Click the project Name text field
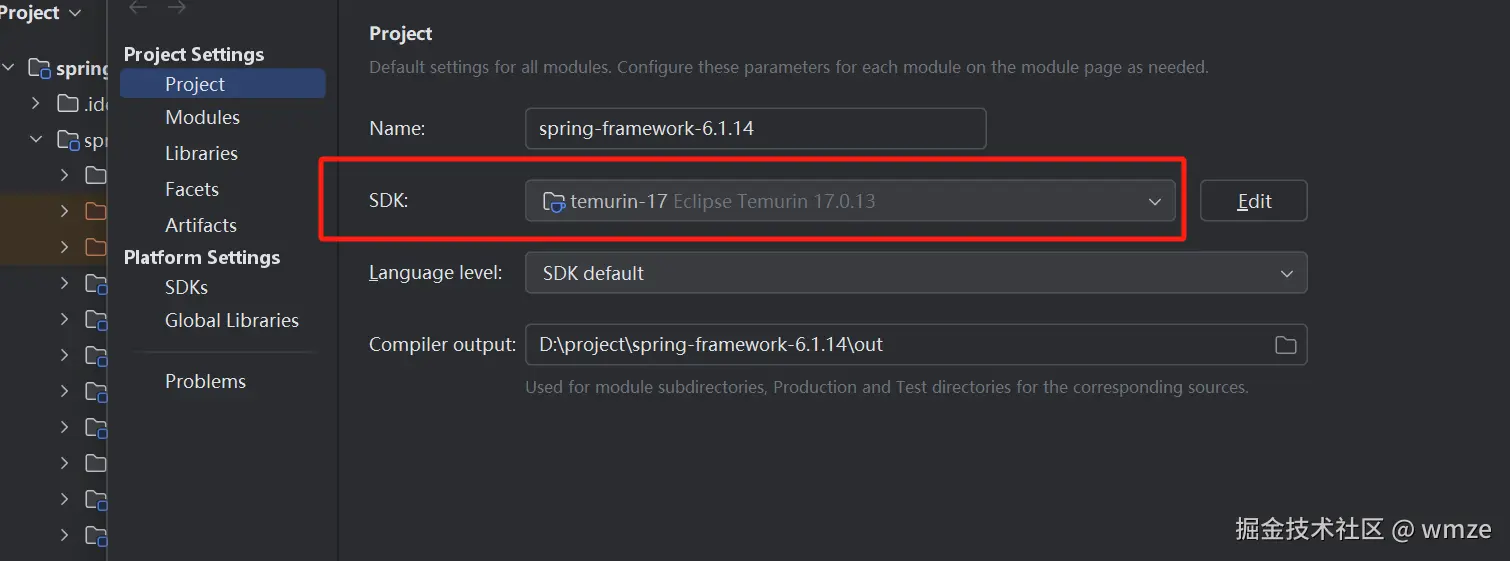 coord(755,129)
